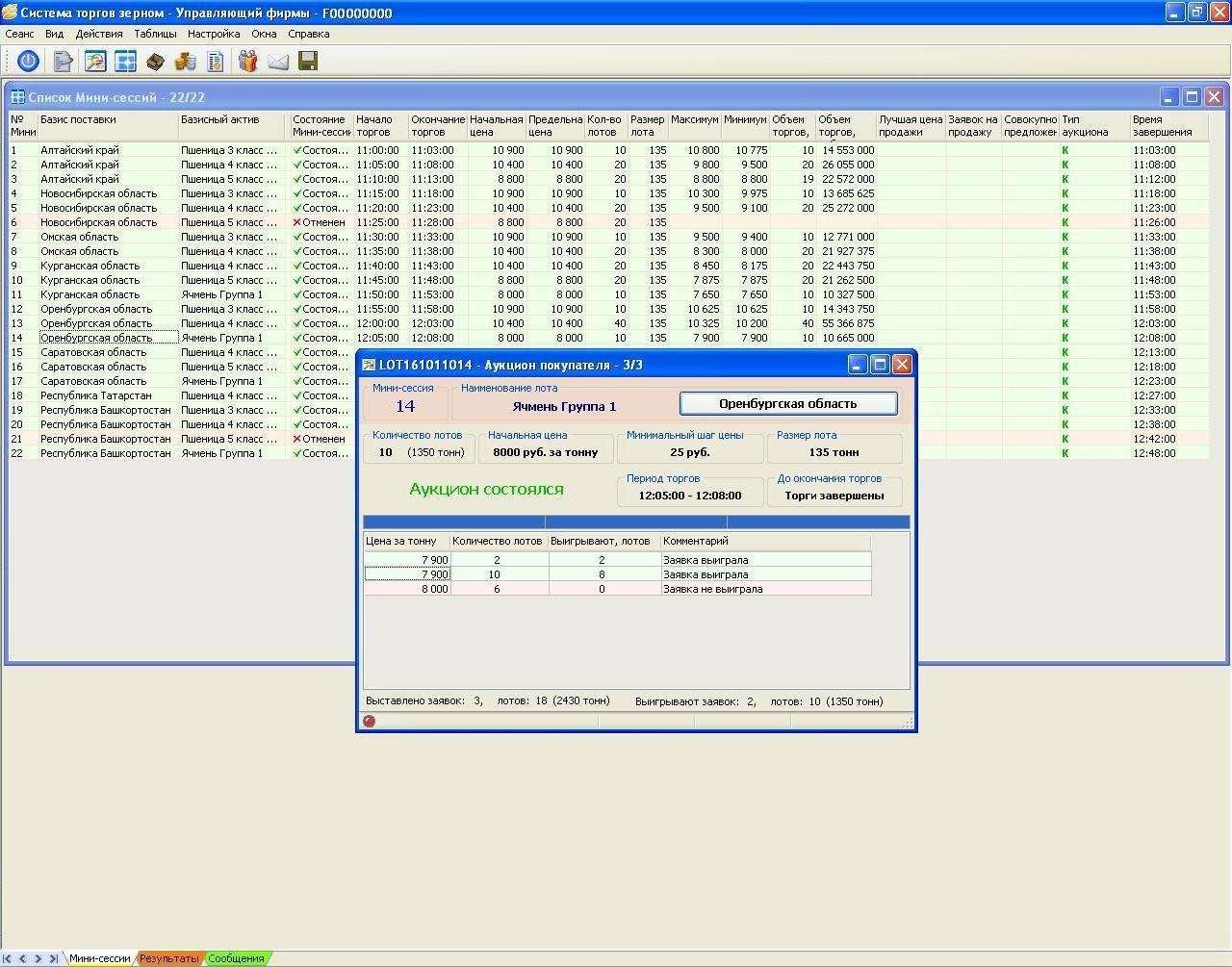Click the Аукцион состоялся status text

click(486, 489)
